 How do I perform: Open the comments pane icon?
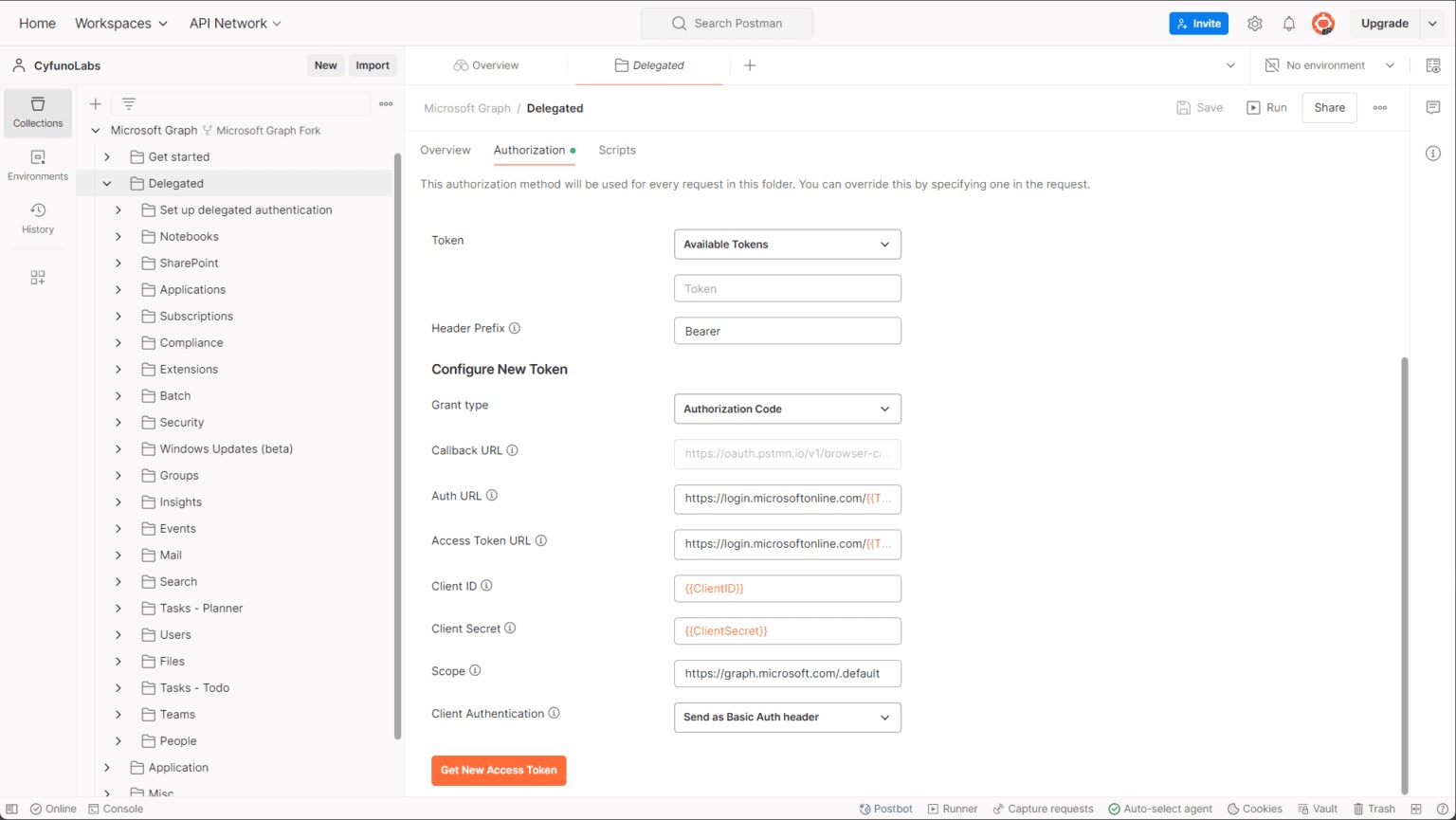[x=1433, y=108]
